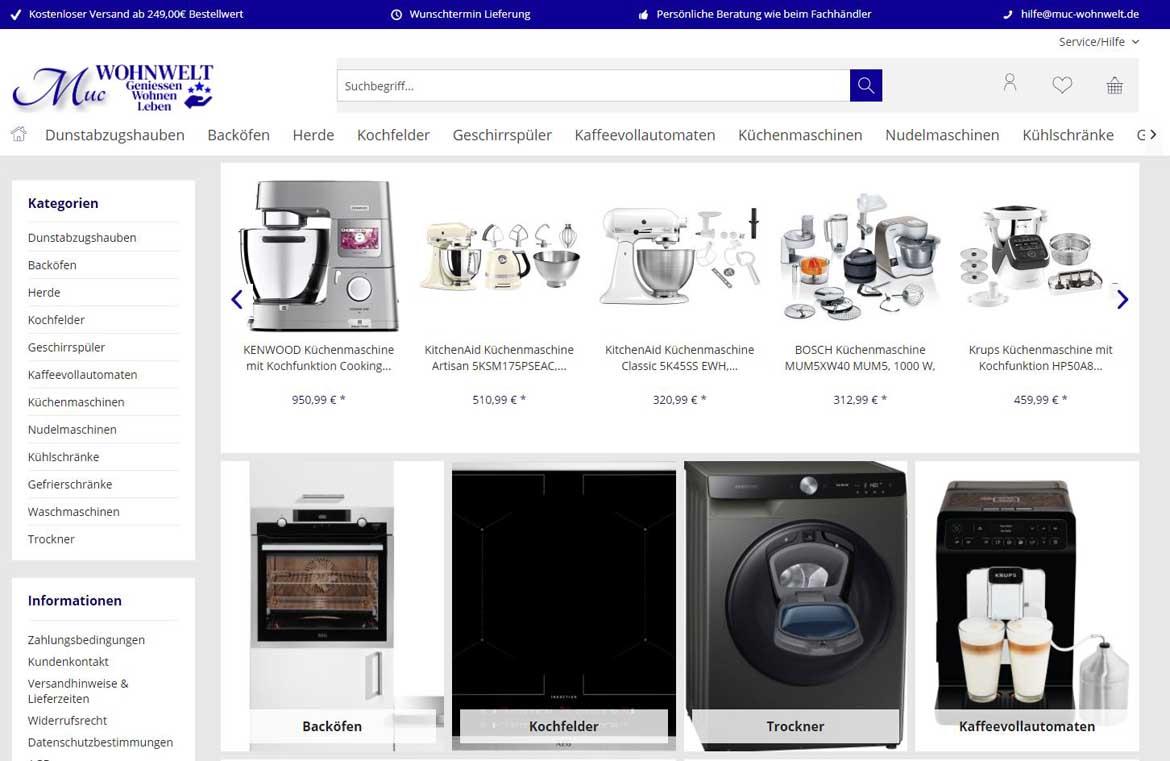1170x761 pixels.
Task: View BOSCH MUM5XW40 product image
Action: click(860, 256)
